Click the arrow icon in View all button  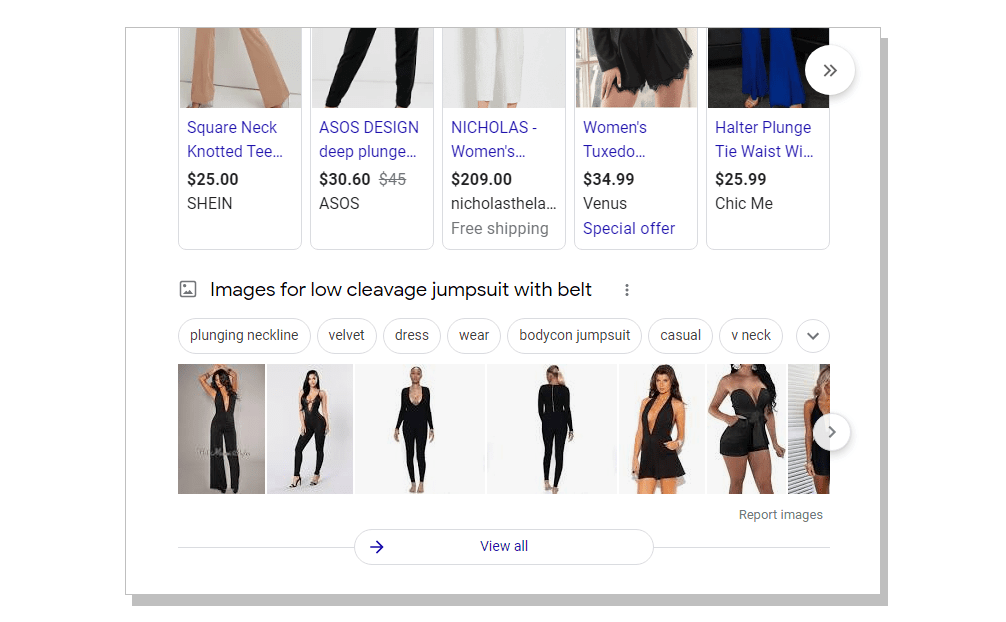pos(377,547)
